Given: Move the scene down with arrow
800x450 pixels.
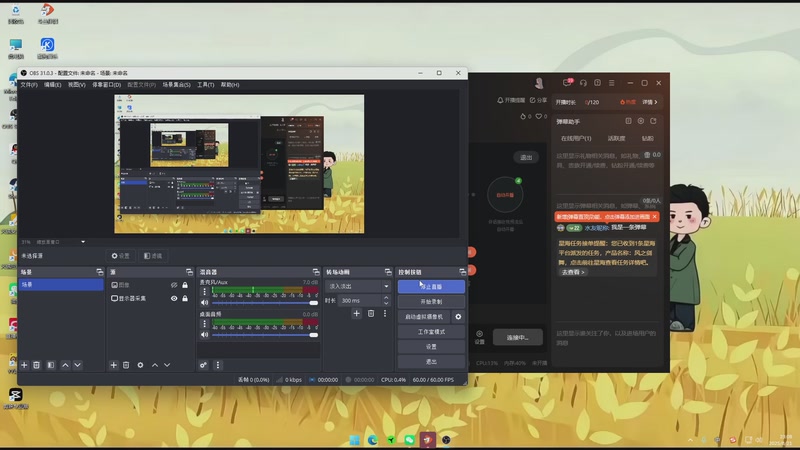Looking at the screenshot, I should 78,365.
